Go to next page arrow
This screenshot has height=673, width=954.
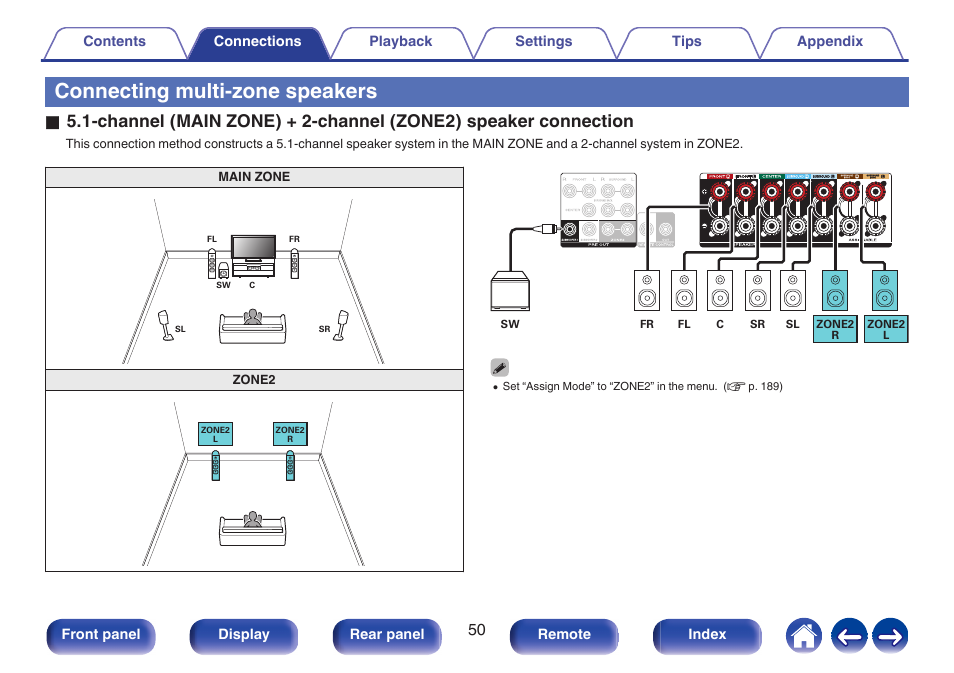pos(890,636)
